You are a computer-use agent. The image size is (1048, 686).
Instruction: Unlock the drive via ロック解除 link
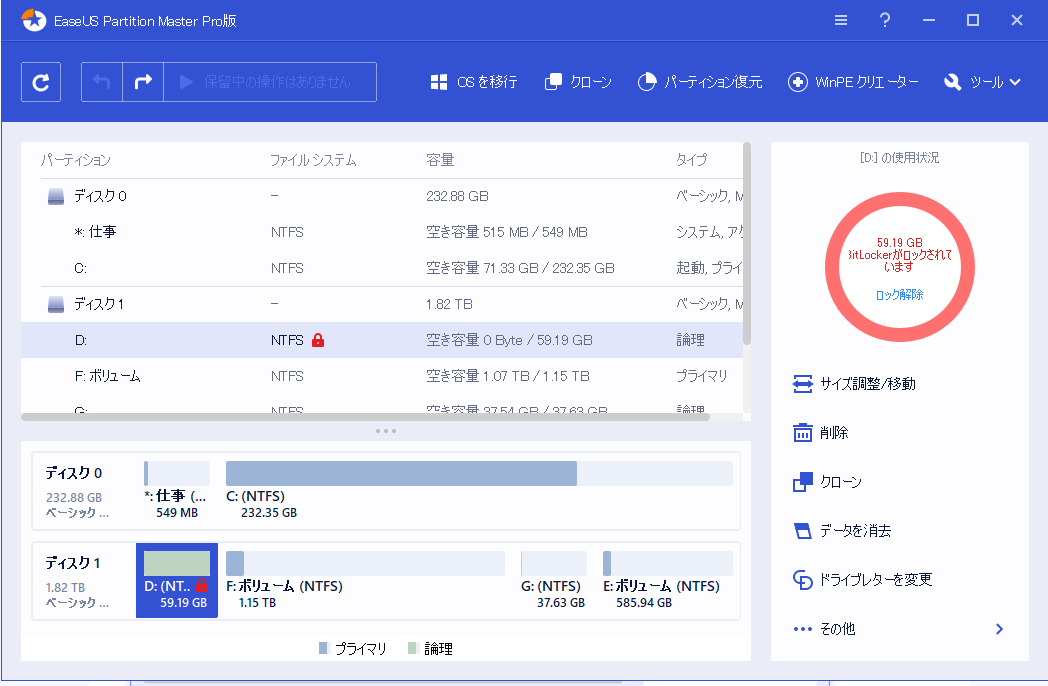899,293
